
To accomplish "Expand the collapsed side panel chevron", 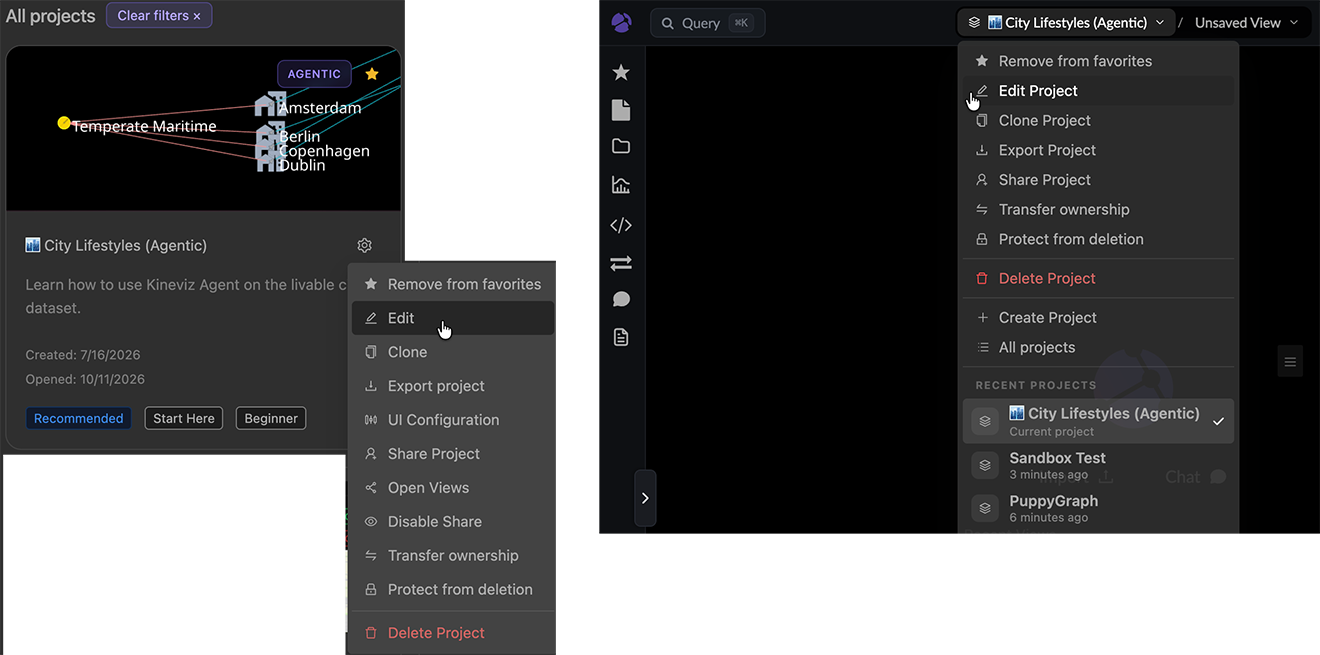I will tap(645, 498).
